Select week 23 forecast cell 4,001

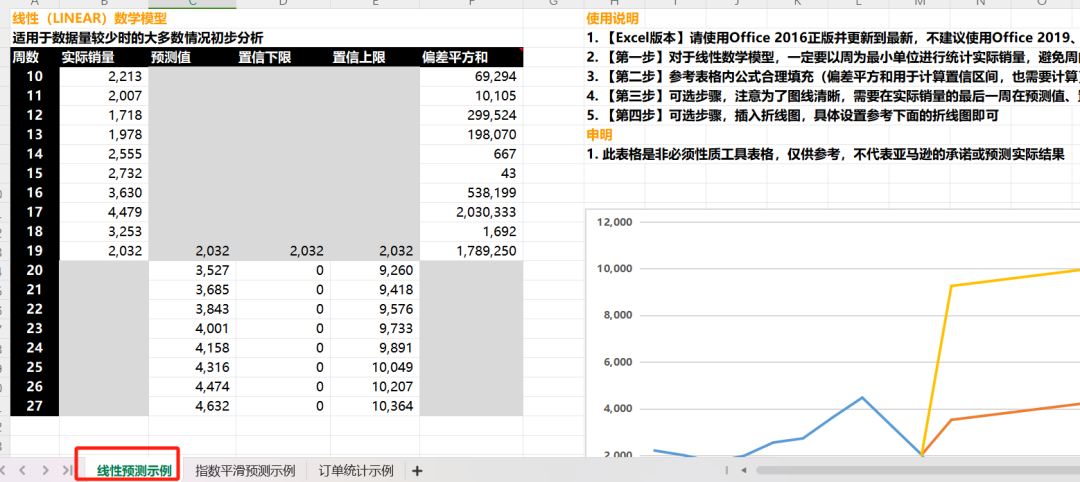192,328
